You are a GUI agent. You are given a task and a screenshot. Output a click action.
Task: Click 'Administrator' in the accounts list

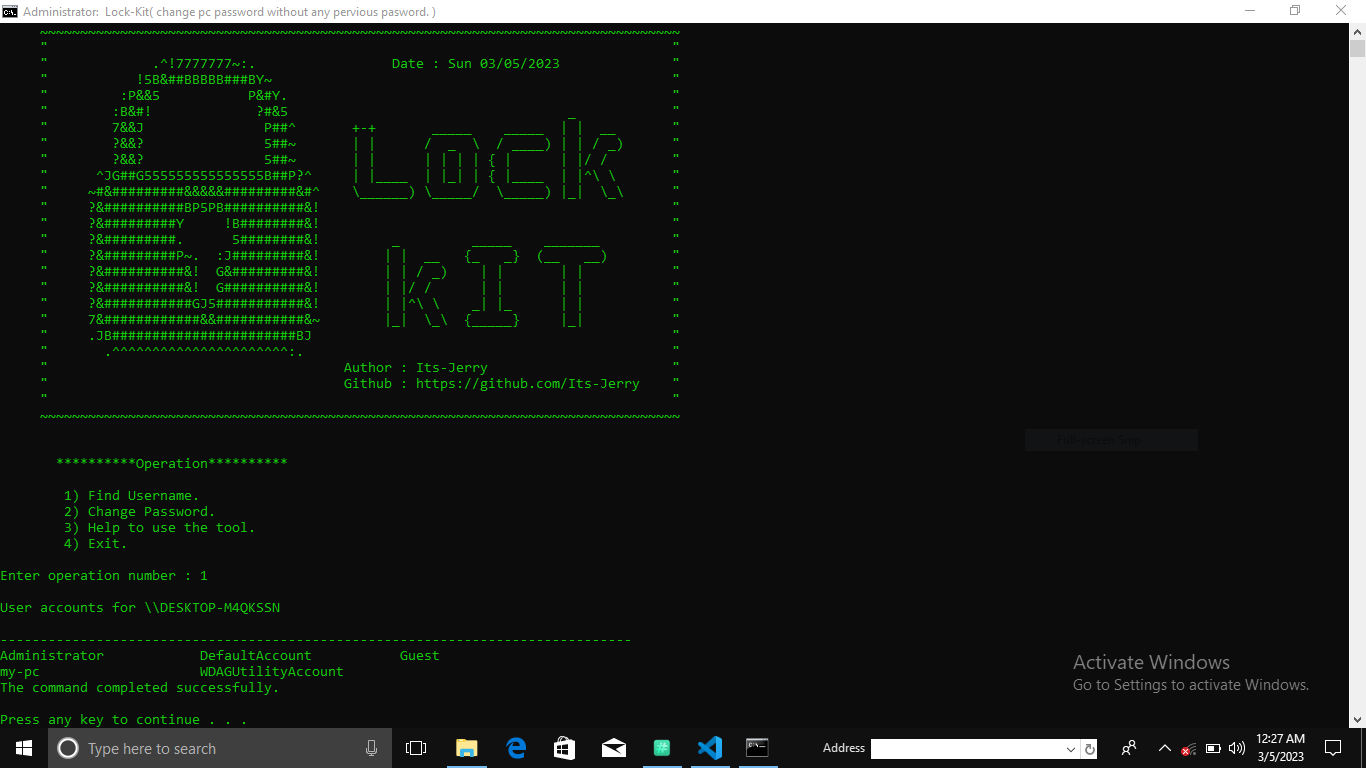pos(52,655)
